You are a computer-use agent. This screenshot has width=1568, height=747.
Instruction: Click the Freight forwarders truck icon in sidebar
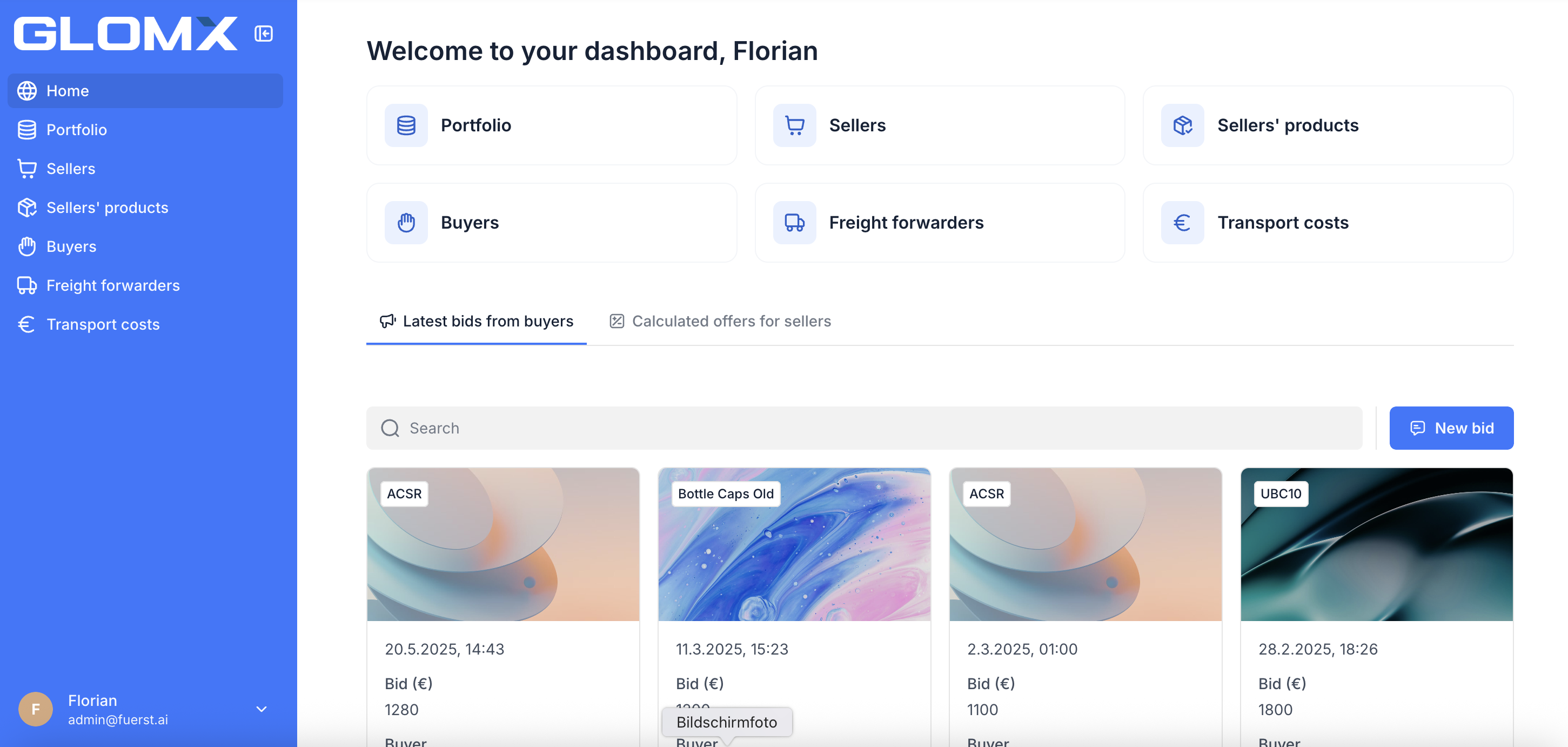(x=27, y=285)
